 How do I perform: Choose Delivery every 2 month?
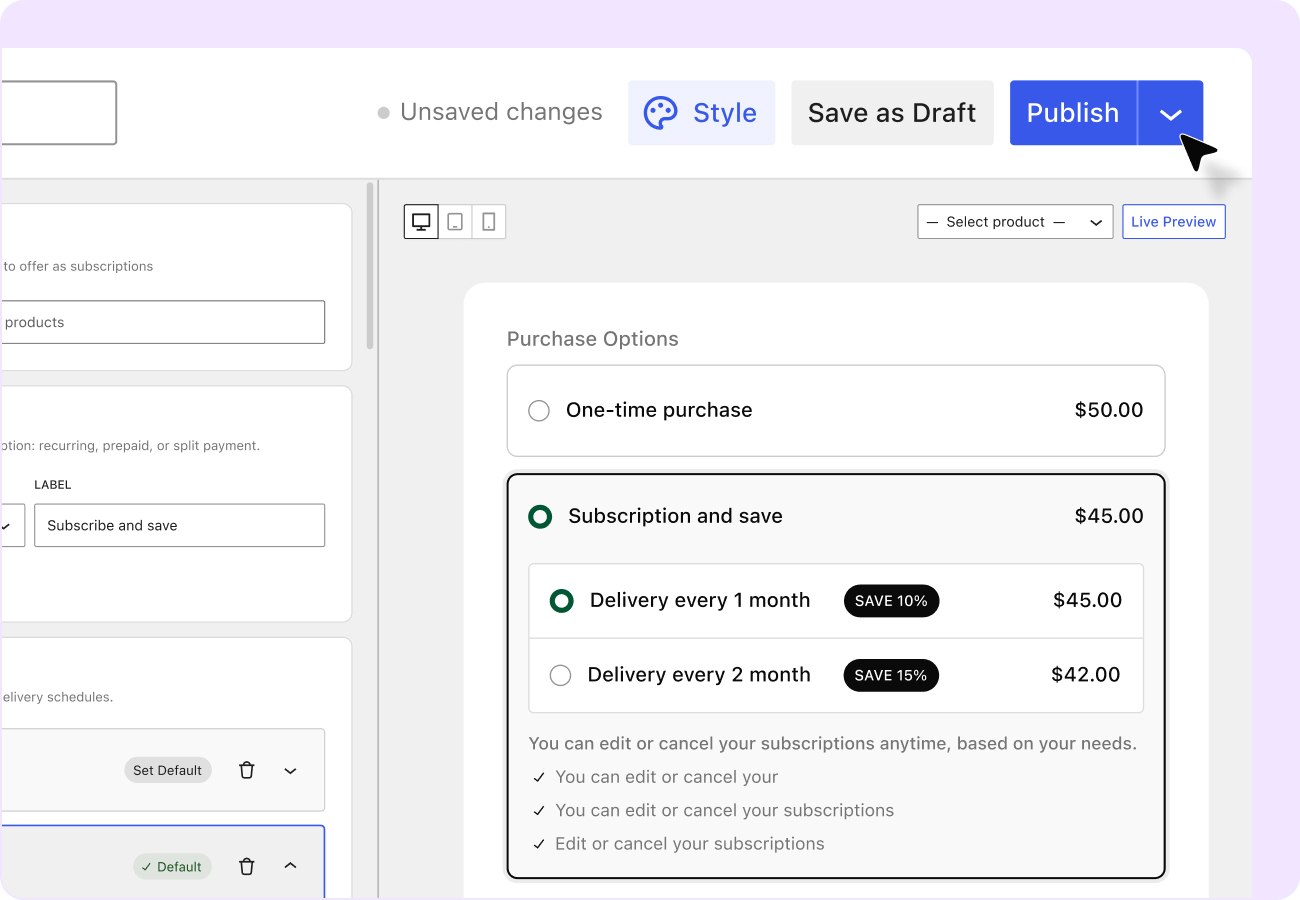561,675
